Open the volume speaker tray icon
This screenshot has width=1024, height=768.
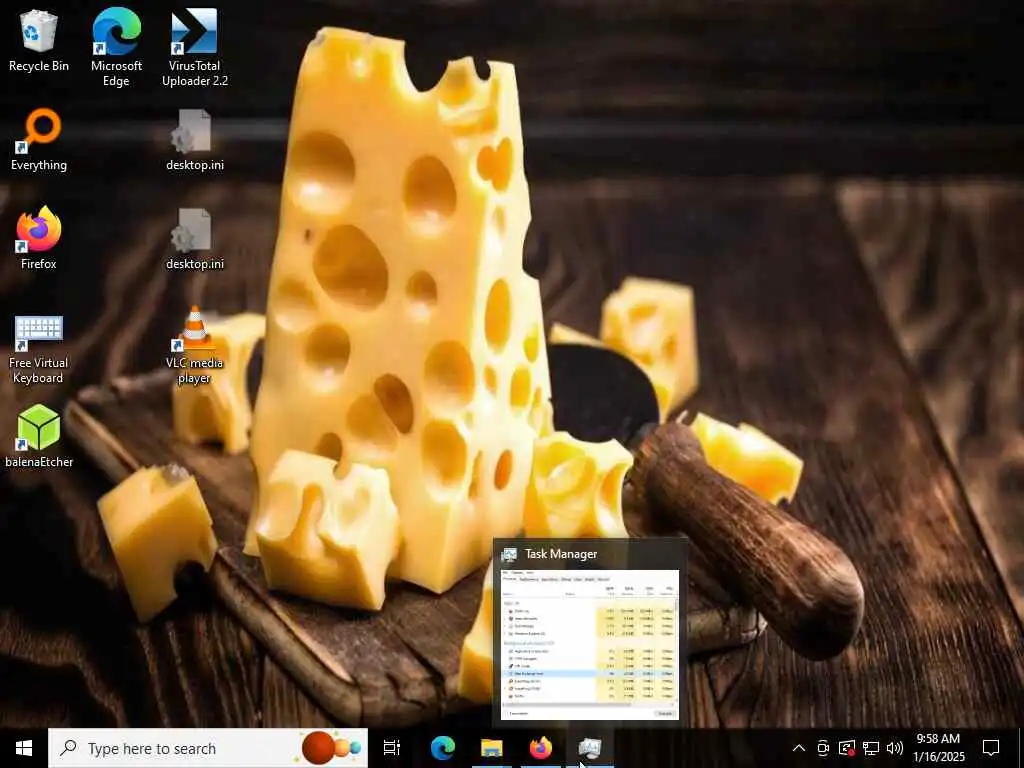click(895, 748)
